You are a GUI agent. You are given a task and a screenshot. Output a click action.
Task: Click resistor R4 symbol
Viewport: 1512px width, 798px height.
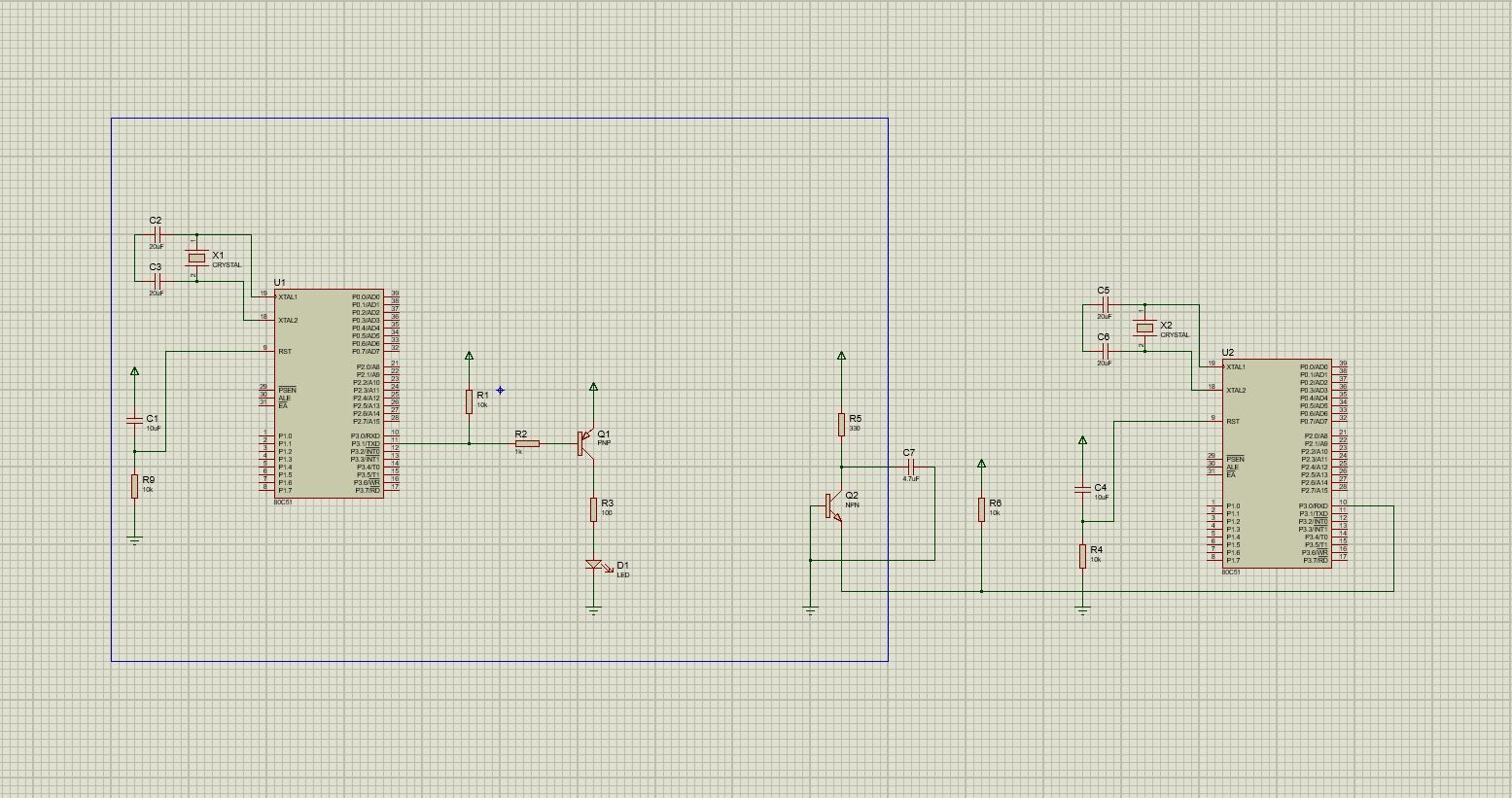coord(1082,556)
